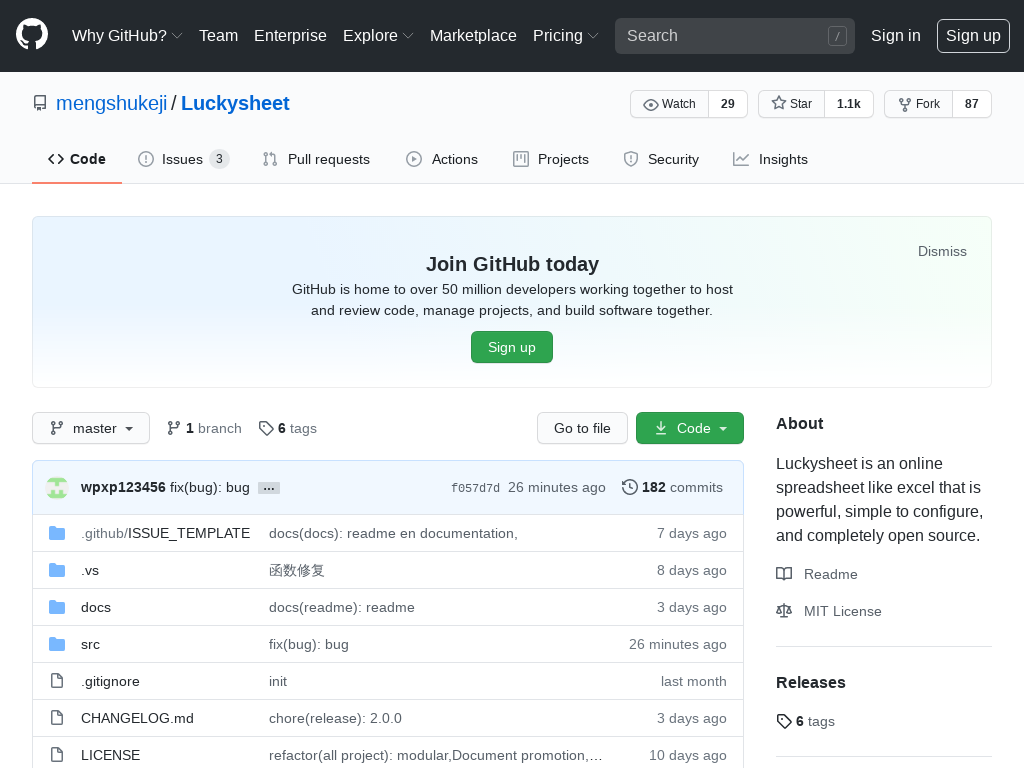The height and width of the screenshot is (768, 1024).
Task: Focus the Search input field
Action: 735,36
